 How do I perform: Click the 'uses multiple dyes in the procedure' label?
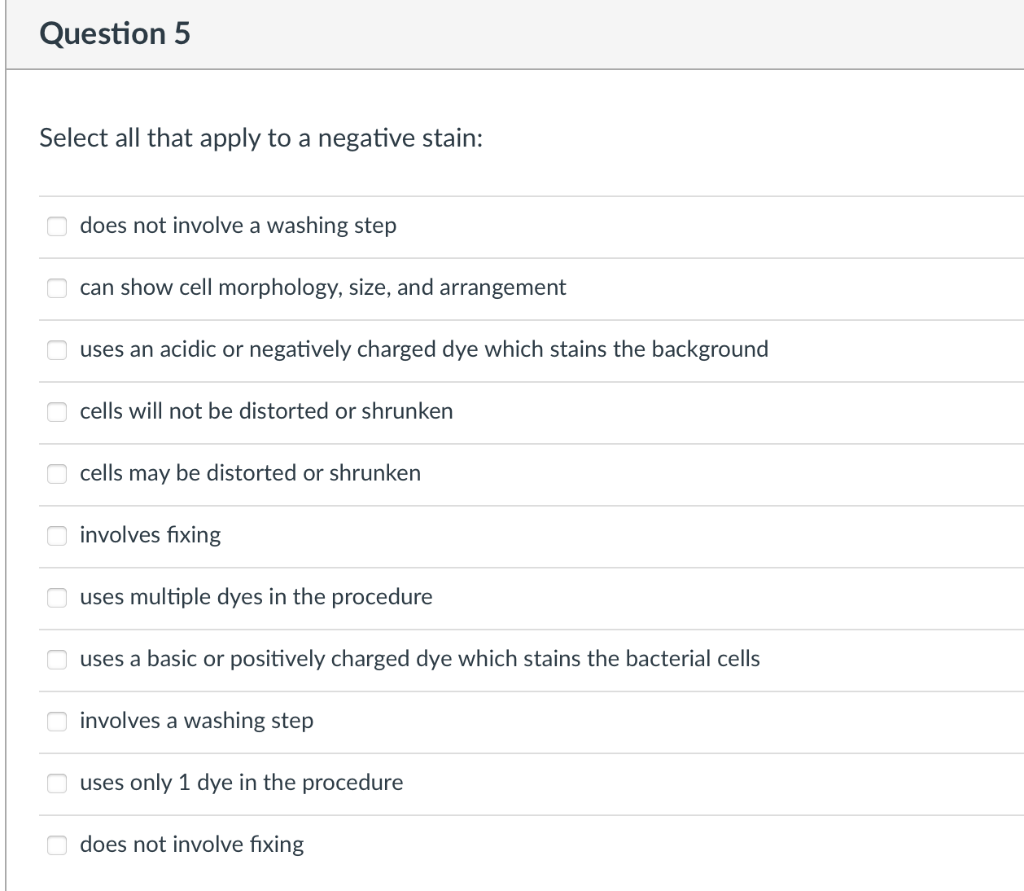tap(256, 597)
